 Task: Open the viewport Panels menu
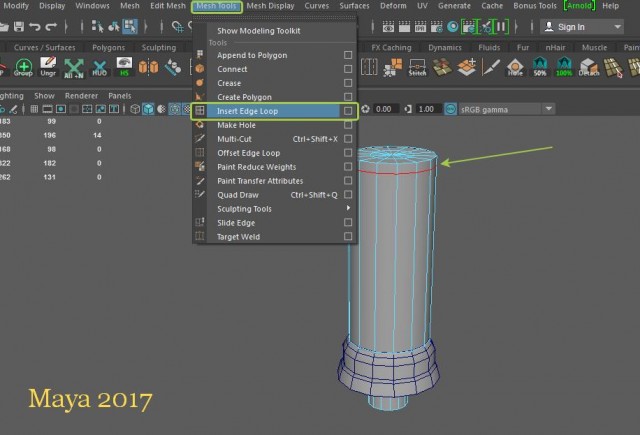[120, 96]
